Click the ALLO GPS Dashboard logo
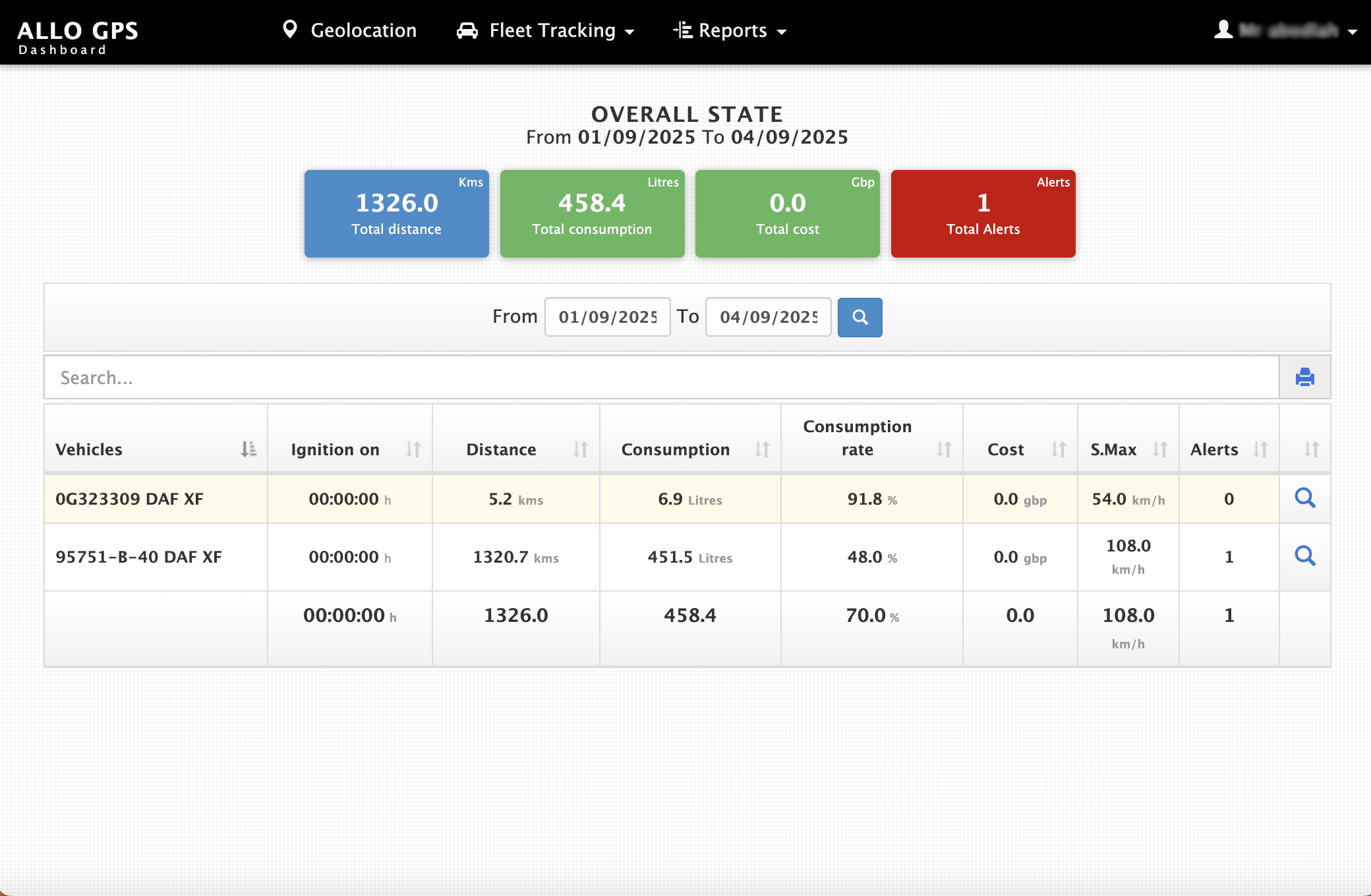The image size is (1371, 896). tap(77, 38)
